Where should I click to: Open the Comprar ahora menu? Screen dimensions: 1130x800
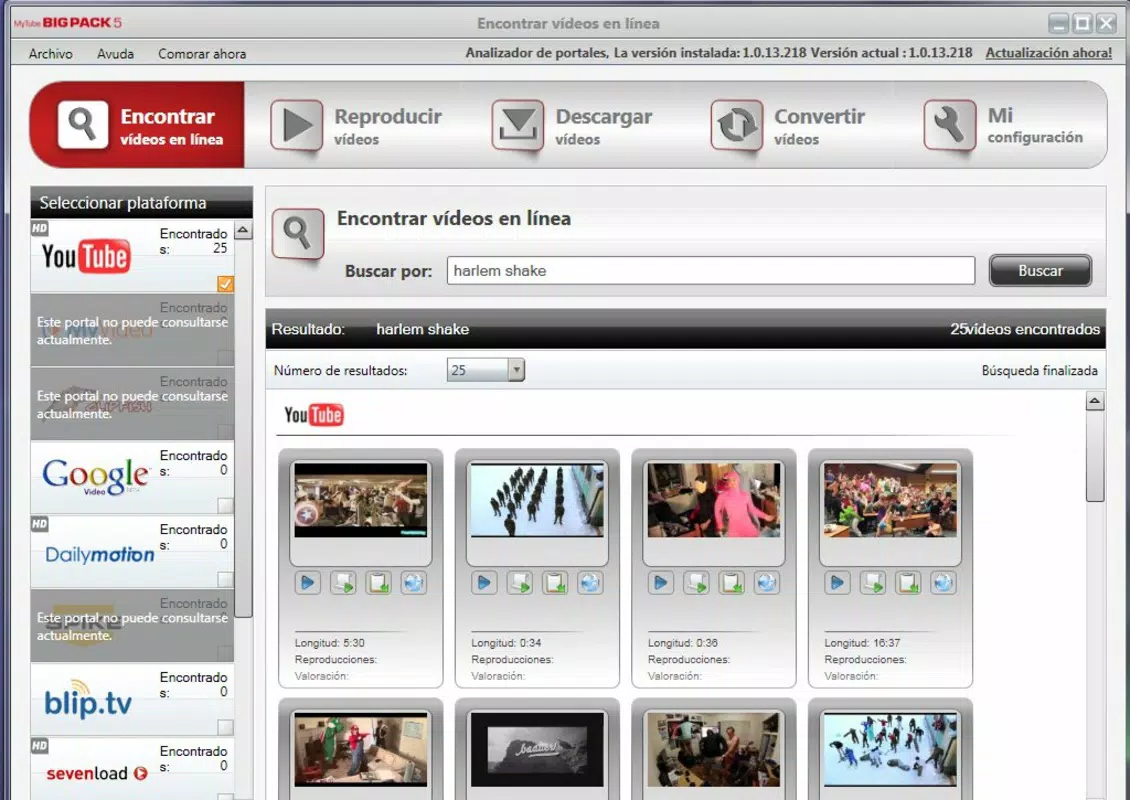(x=202, y=53)
